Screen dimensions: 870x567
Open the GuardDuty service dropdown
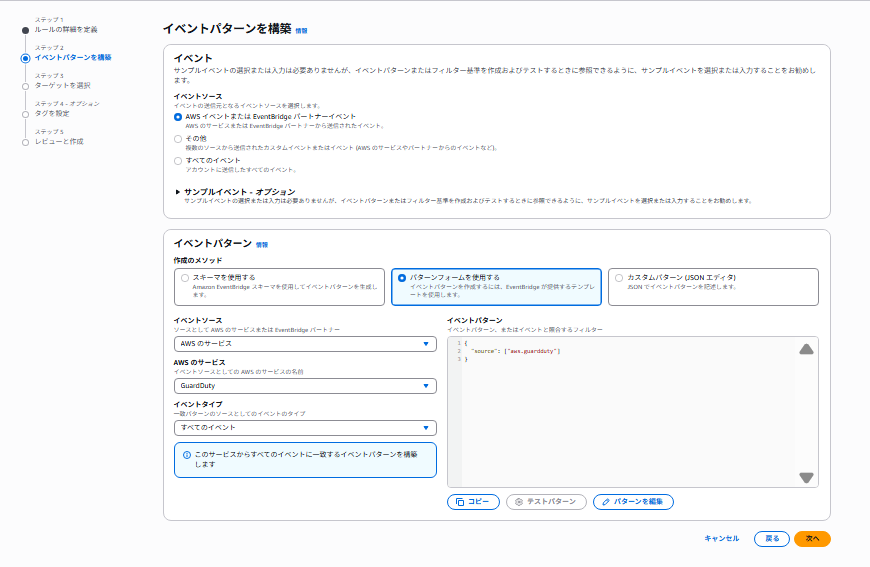pos(305,386)
